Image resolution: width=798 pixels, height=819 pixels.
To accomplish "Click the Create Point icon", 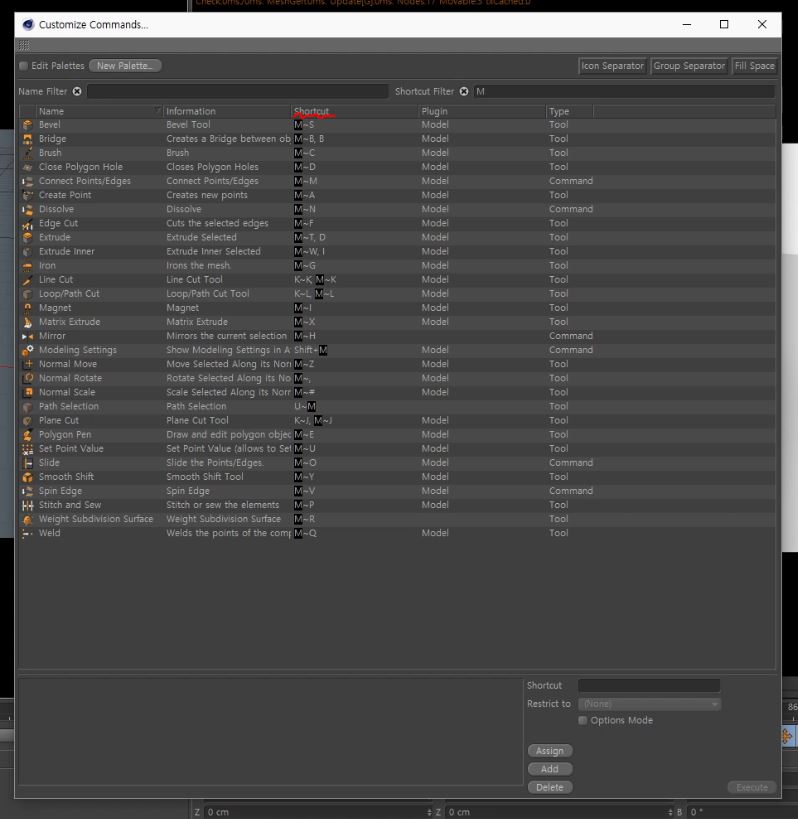I will tap(28, 195).
